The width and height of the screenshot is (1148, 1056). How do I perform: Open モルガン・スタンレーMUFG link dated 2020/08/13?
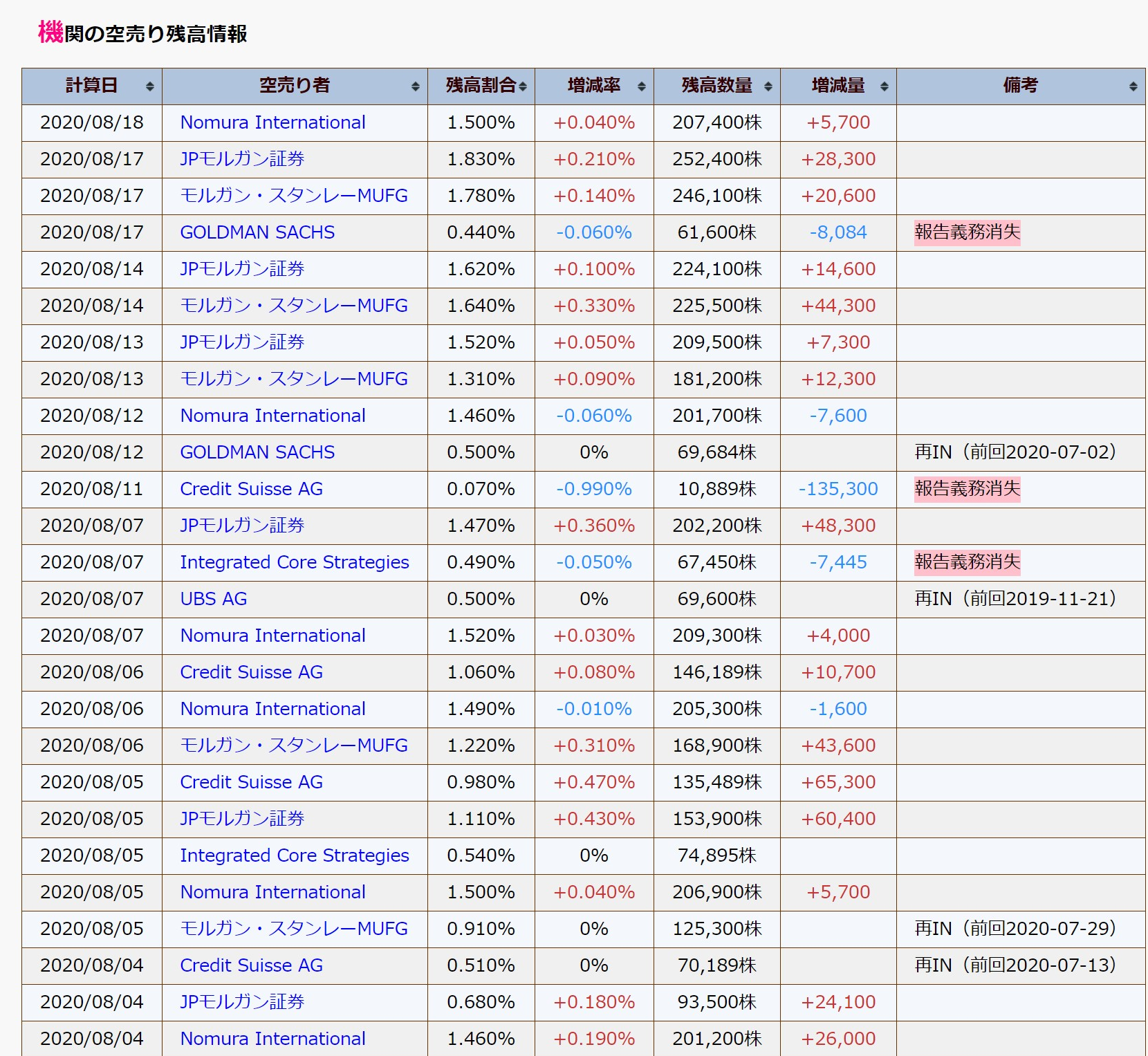[x=294, y=379]
